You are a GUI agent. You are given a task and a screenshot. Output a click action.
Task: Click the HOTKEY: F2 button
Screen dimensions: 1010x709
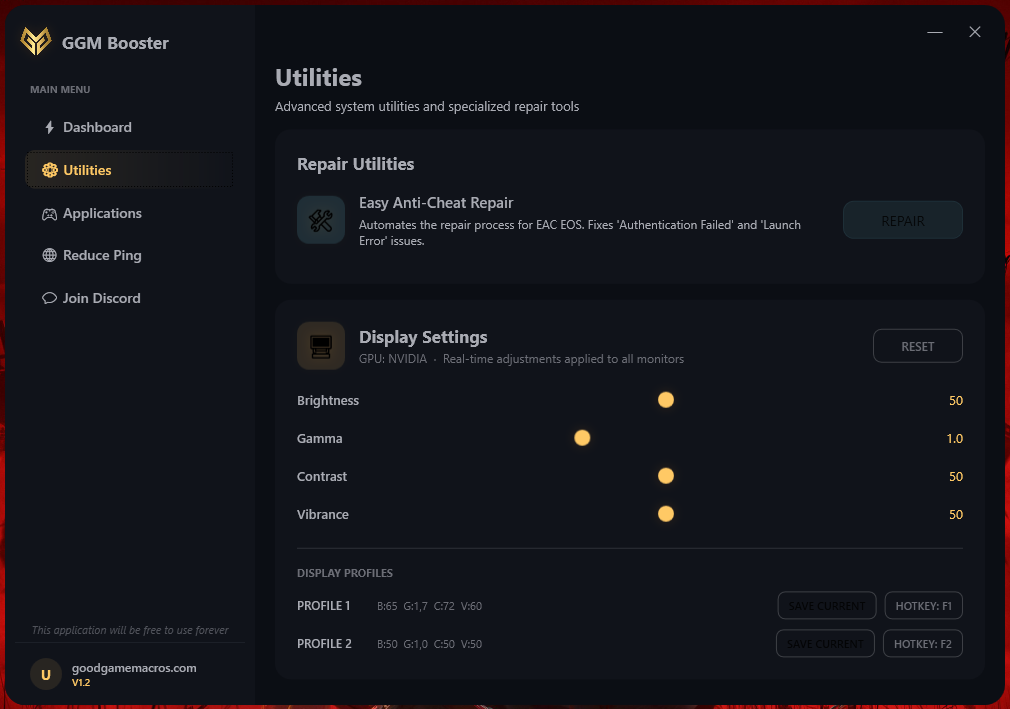point(922,643)
